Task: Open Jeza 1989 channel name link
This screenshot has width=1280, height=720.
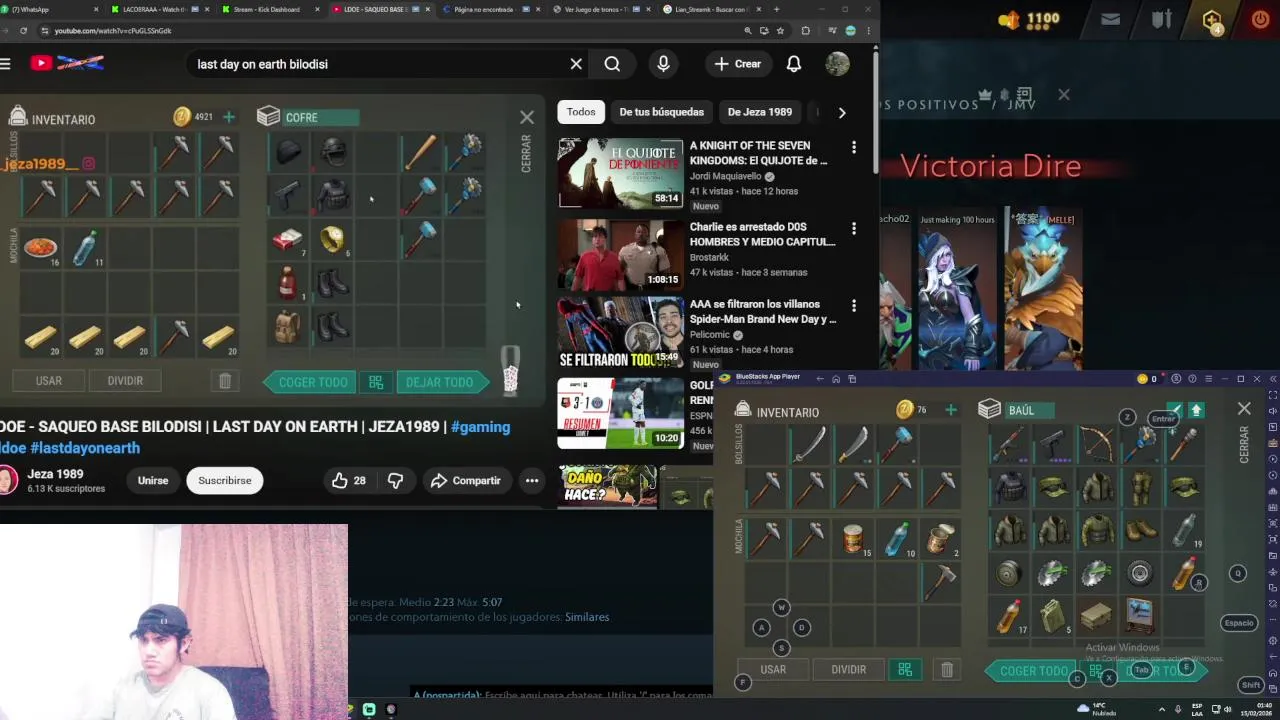Action: click(55, 474)
